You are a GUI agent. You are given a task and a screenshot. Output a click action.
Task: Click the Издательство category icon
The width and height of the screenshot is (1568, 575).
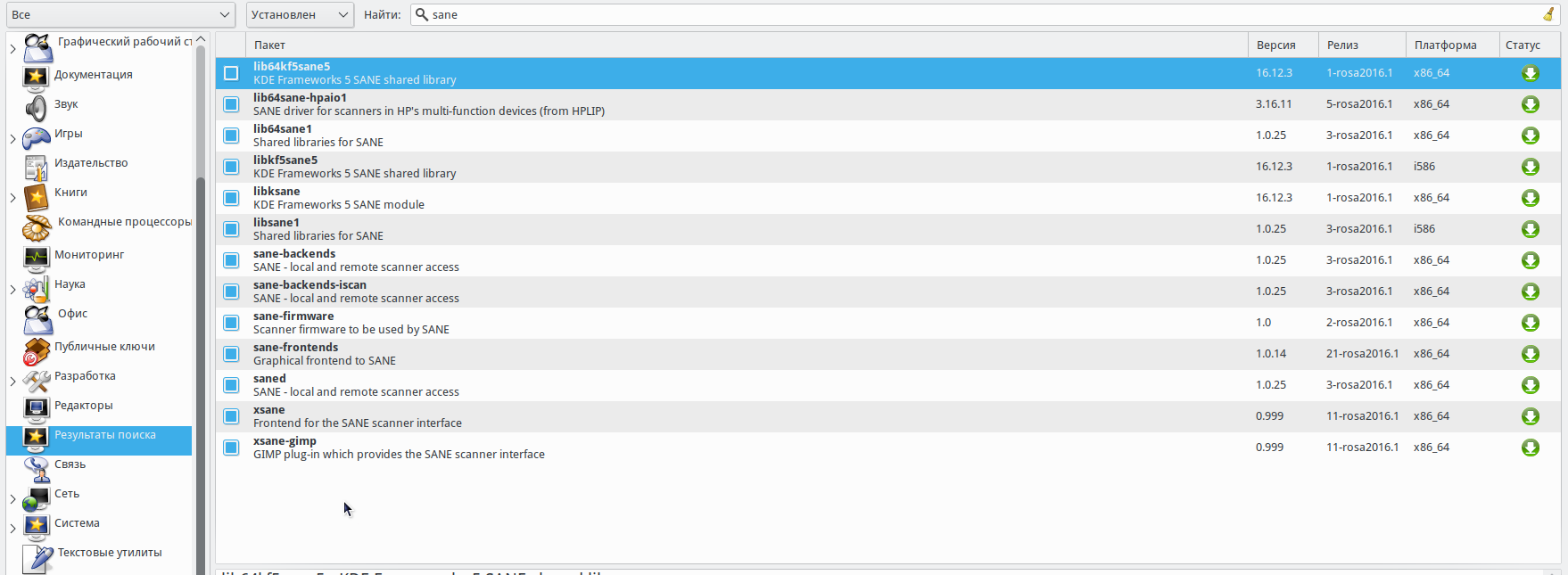click(x=36, y=167)
